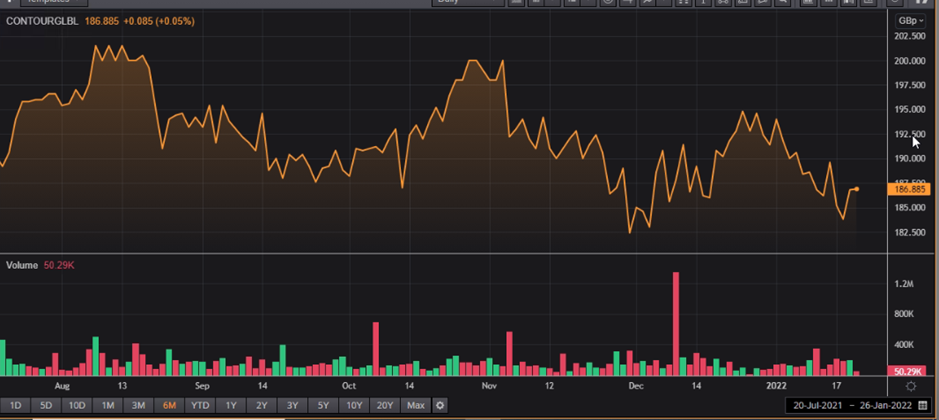
Task: Click the 200.000 price axis label
Action: tap(910, 61)
